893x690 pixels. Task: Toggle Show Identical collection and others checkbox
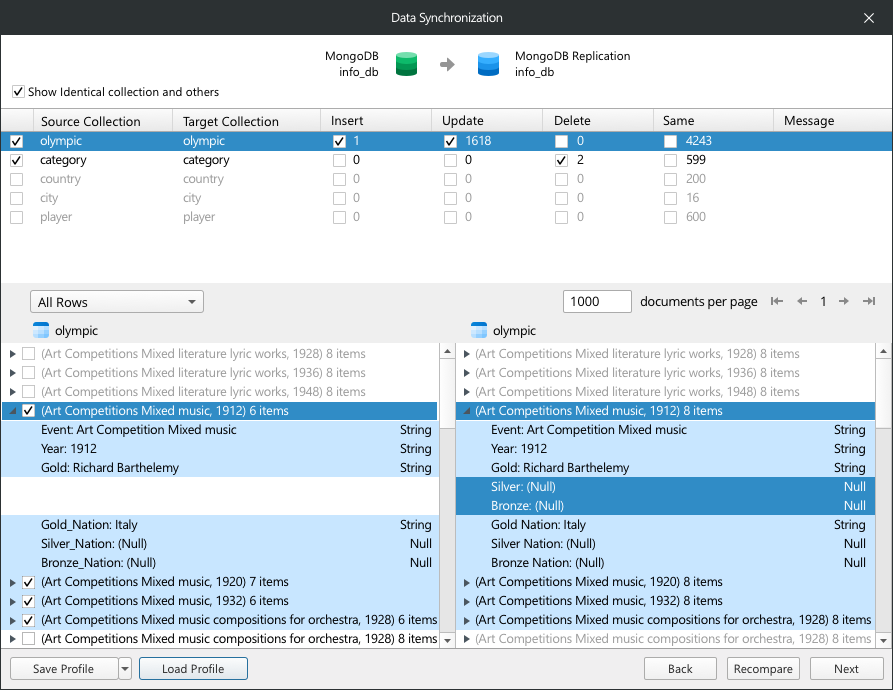tap(18, 92)
